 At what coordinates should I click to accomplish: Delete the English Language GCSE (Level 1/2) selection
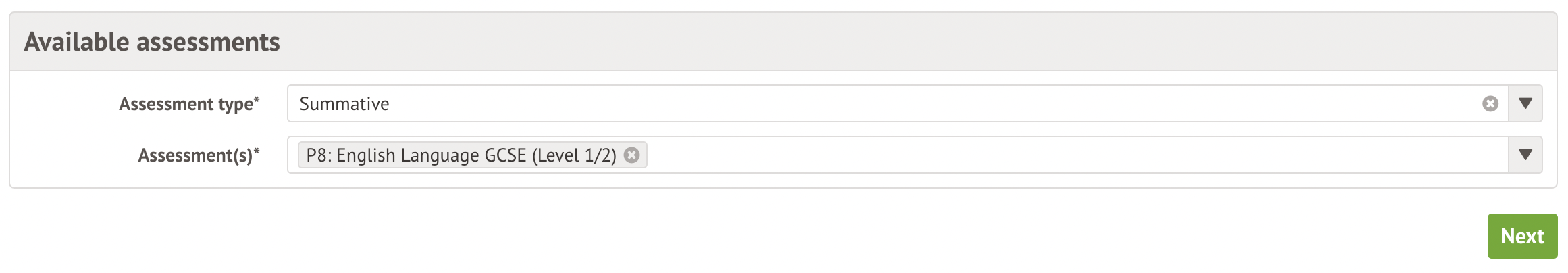click(631, 155)
